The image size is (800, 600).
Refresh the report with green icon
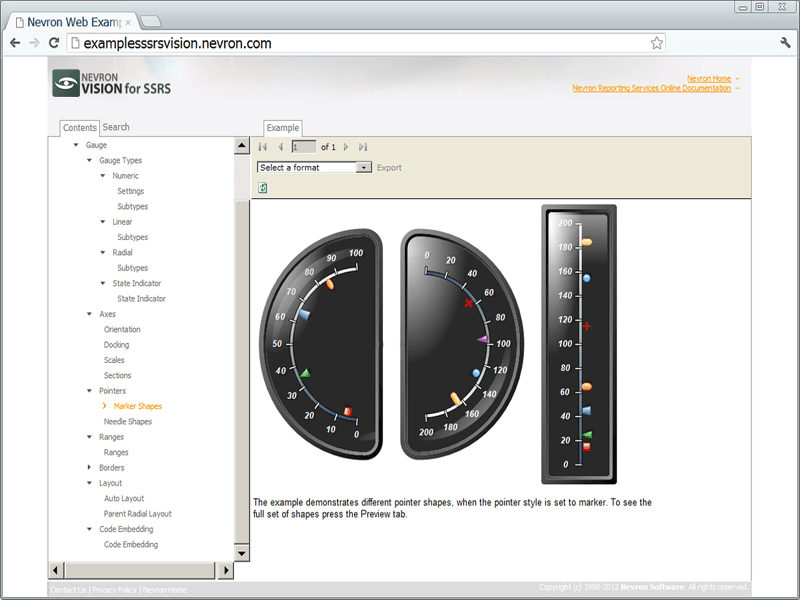coord(262,188)
